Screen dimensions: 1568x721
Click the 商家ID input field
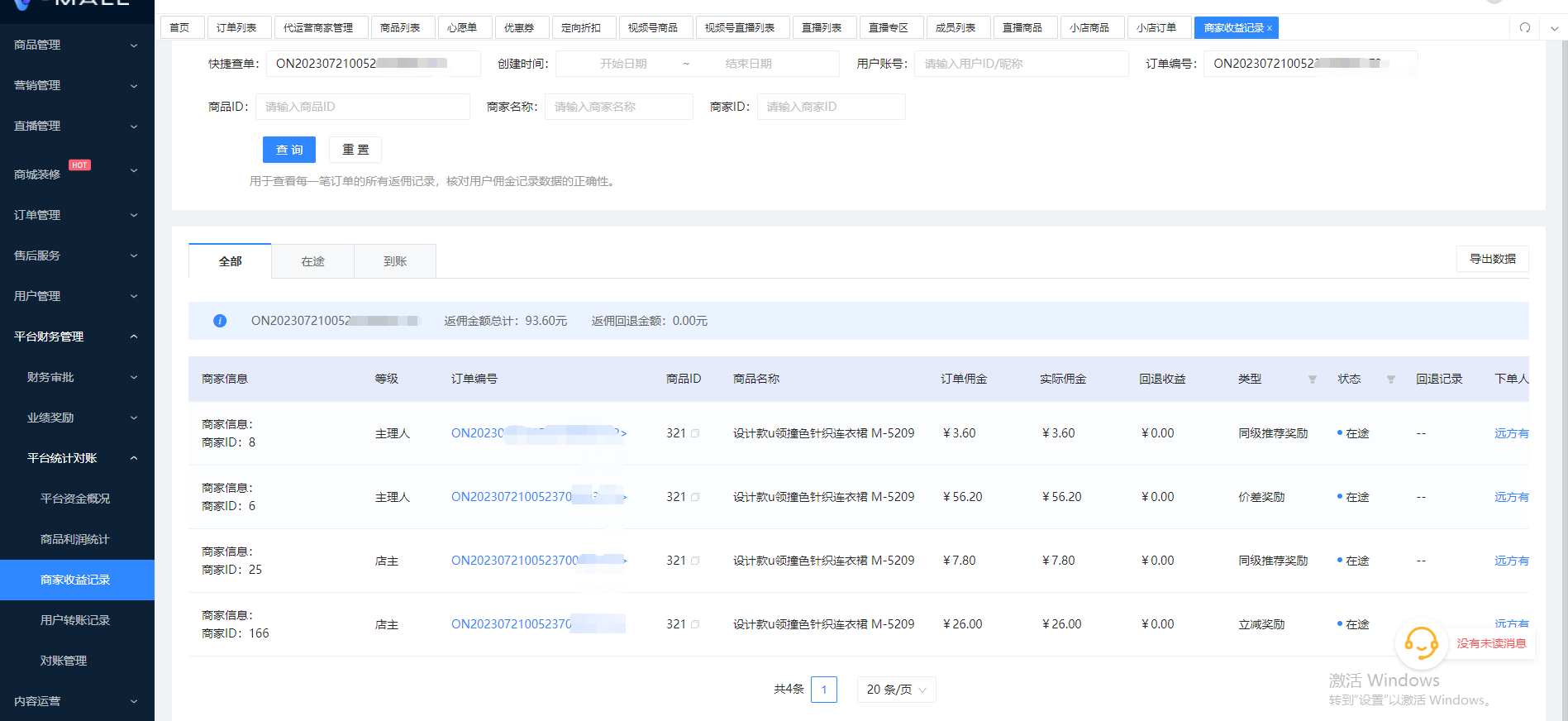(832, 107)
